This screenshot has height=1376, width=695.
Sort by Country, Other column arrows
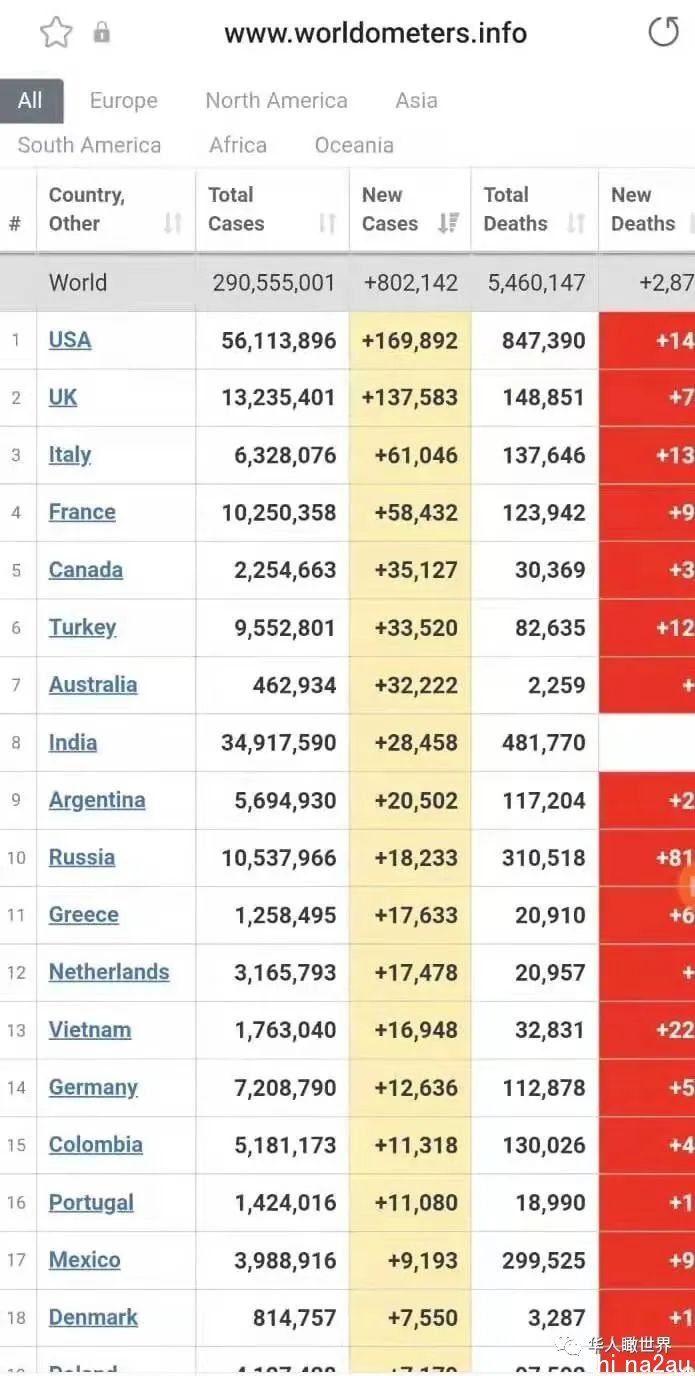(173, 223)
